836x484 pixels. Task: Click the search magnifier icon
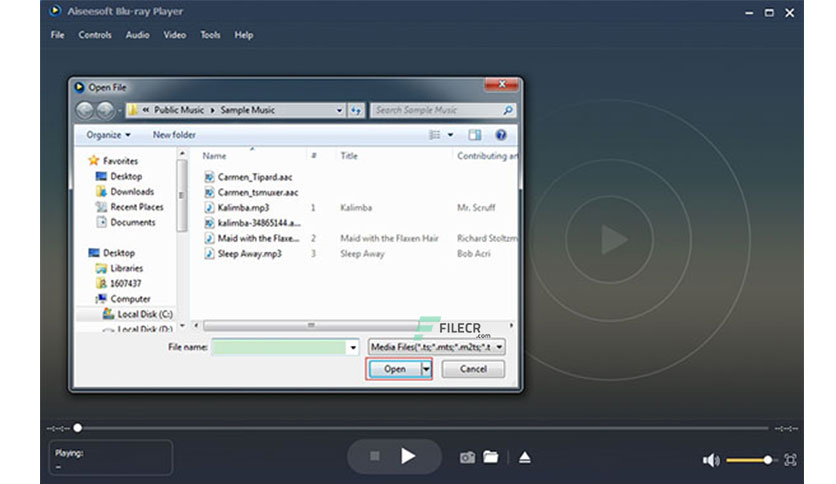[508, 110]
